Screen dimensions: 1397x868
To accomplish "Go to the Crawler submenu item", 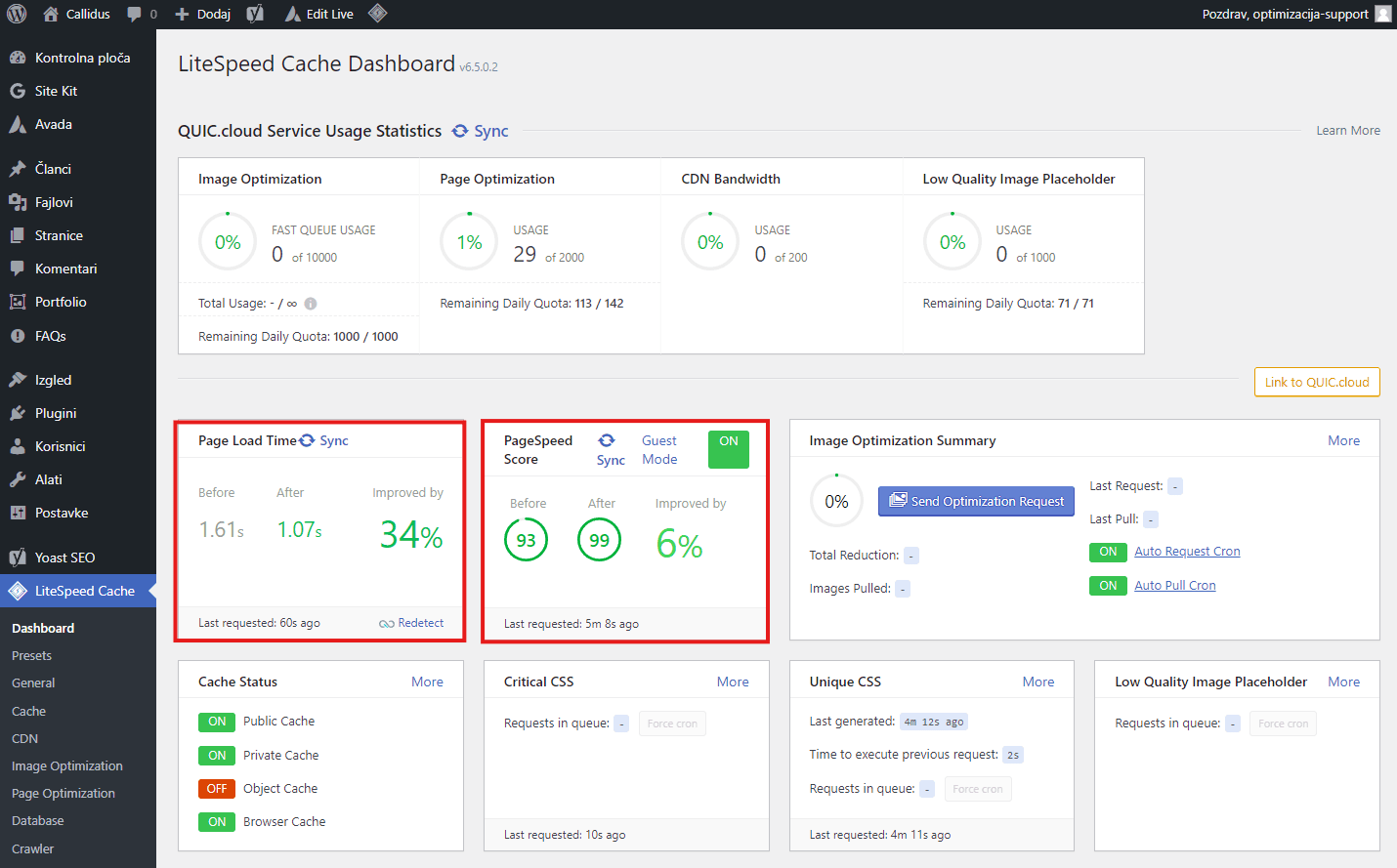I will point(33,849).
